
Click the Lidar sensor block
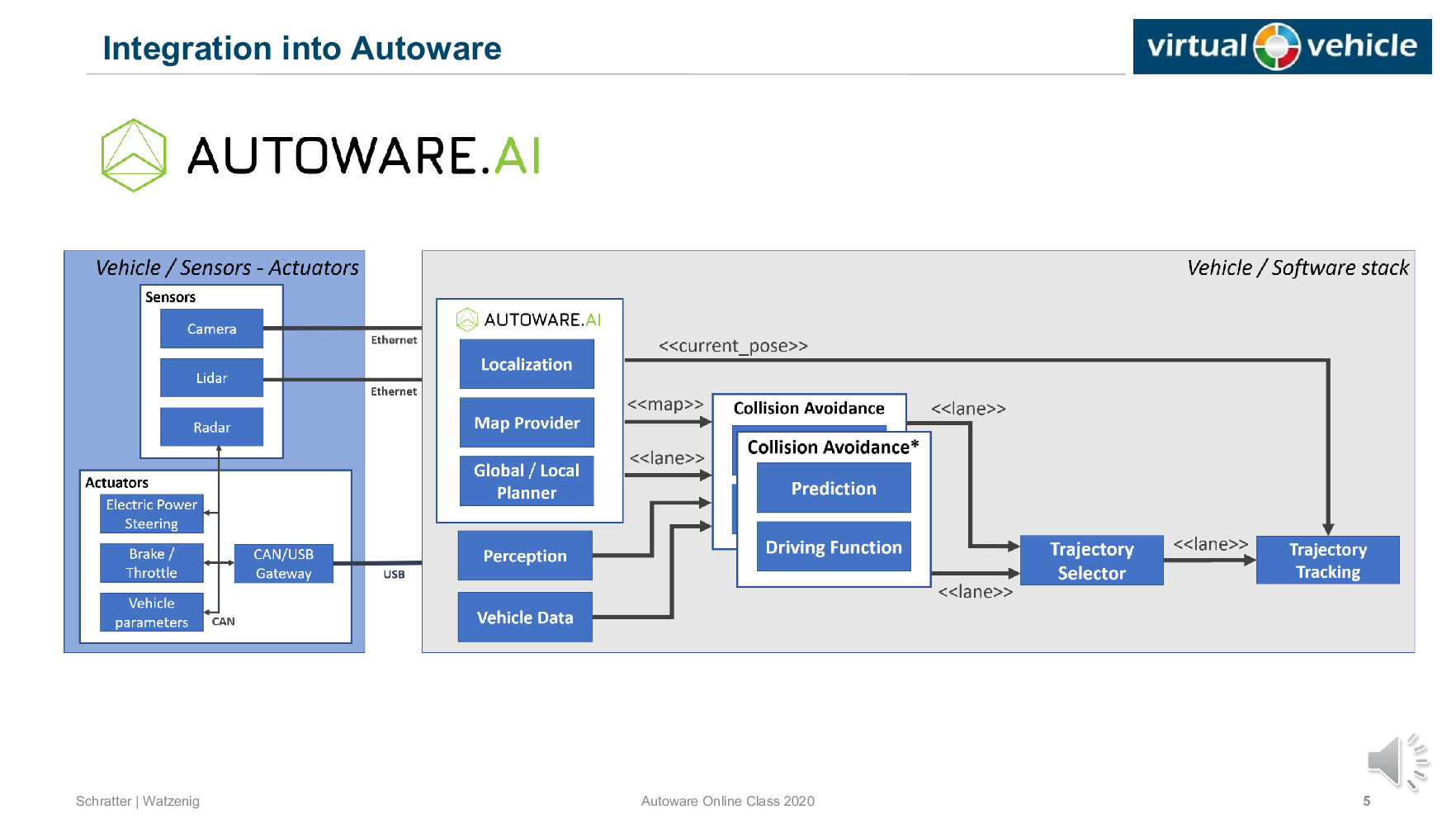pyautogui.click(x=211, y=378)
